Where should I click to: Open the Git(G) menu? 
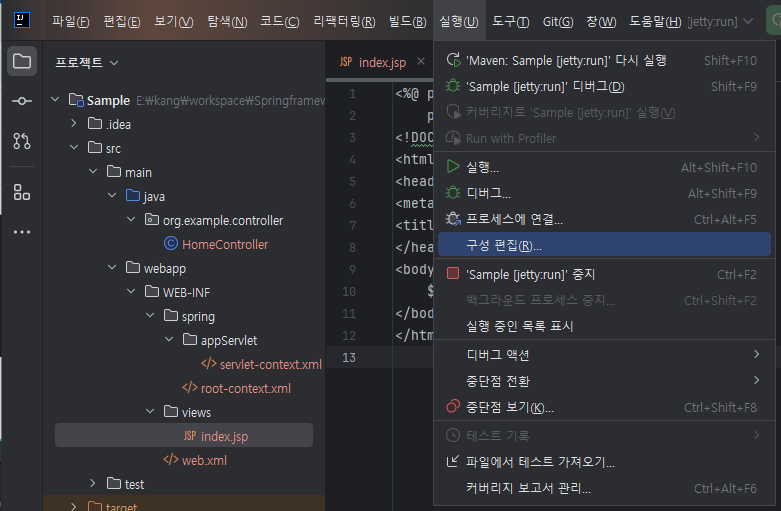558,21
